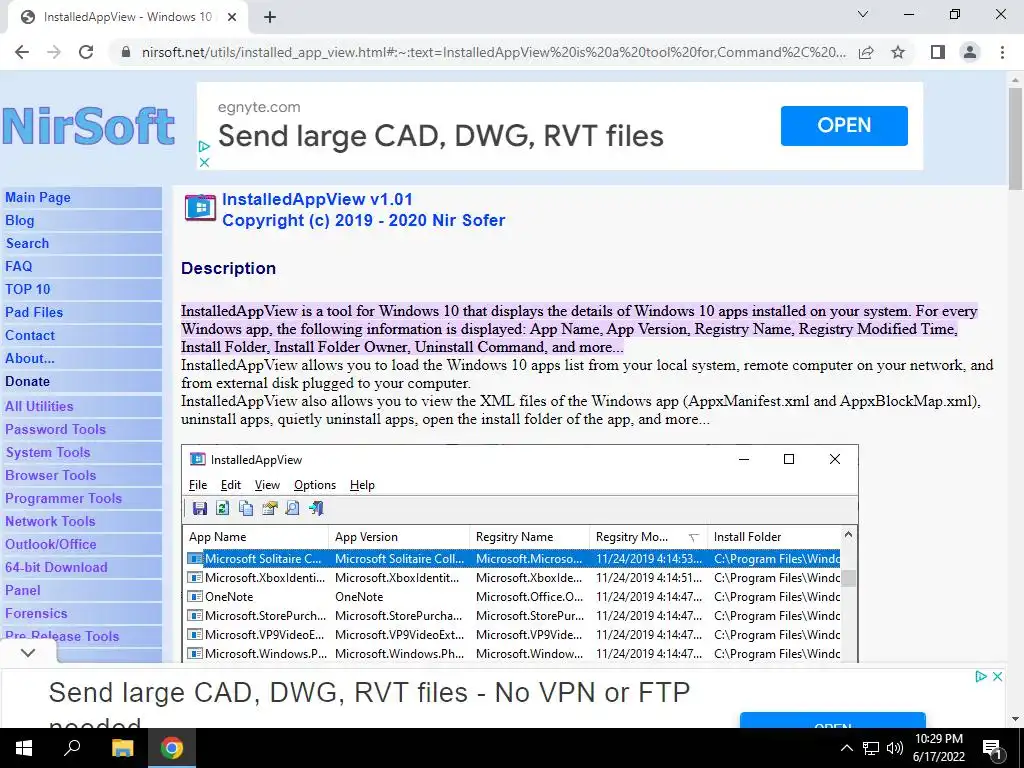
Task: Open All Utilities link
Action: click(x=39, y=406)
